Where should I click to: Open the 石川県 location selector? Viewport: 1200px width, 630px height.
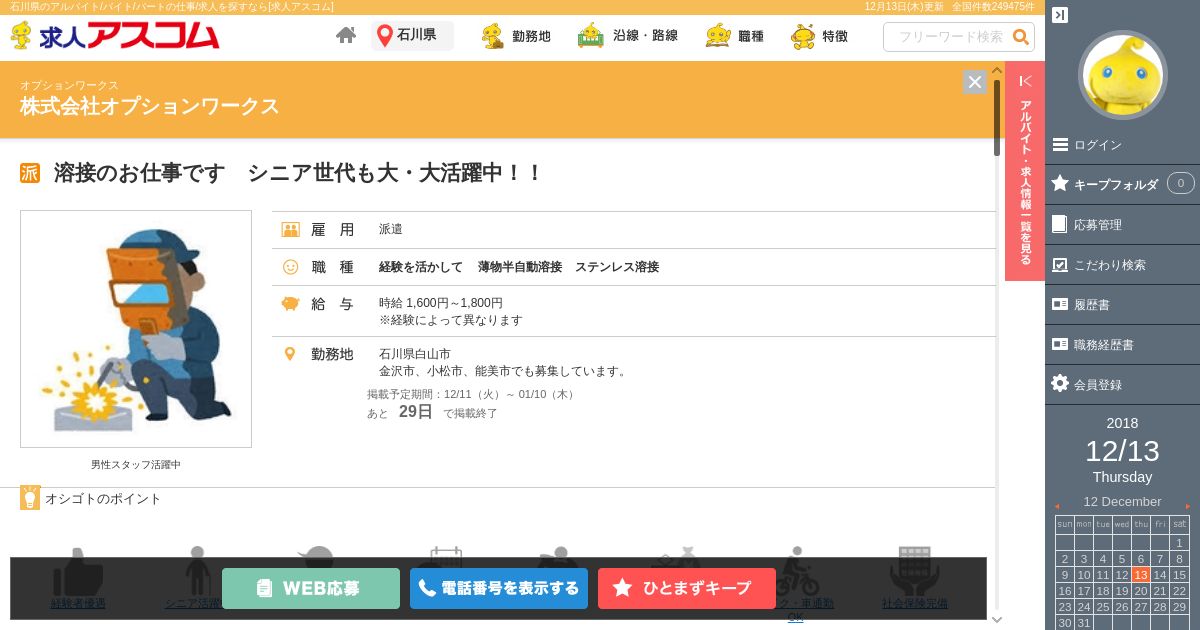point(412,36)
